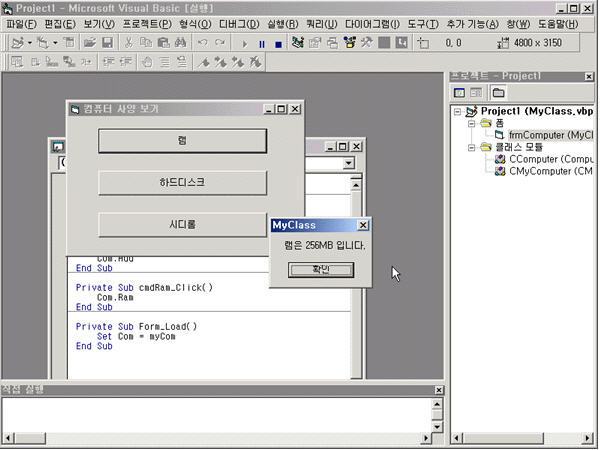Viewport: 600px width, 450px height.
Task: Close the MyClass message box
Action: 363,225
